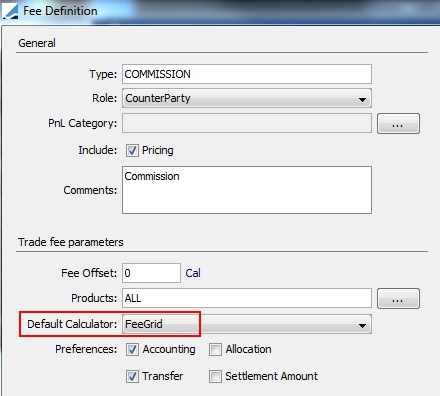440x396 pixels.
Task: Click inside the Comments text area
Action: click(x=247, y=190)
